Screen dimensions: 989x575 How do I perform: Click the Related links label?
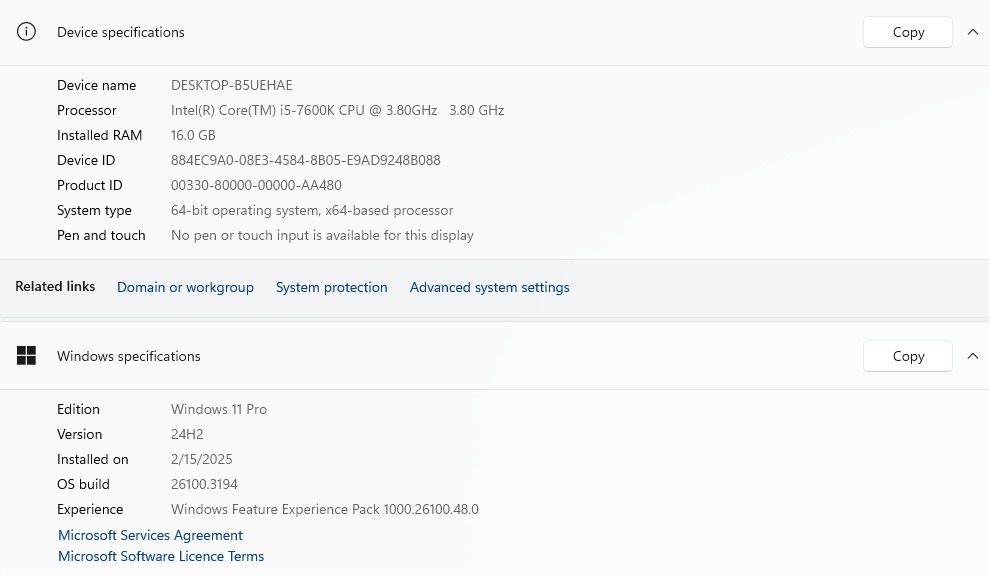coord(55,286)
